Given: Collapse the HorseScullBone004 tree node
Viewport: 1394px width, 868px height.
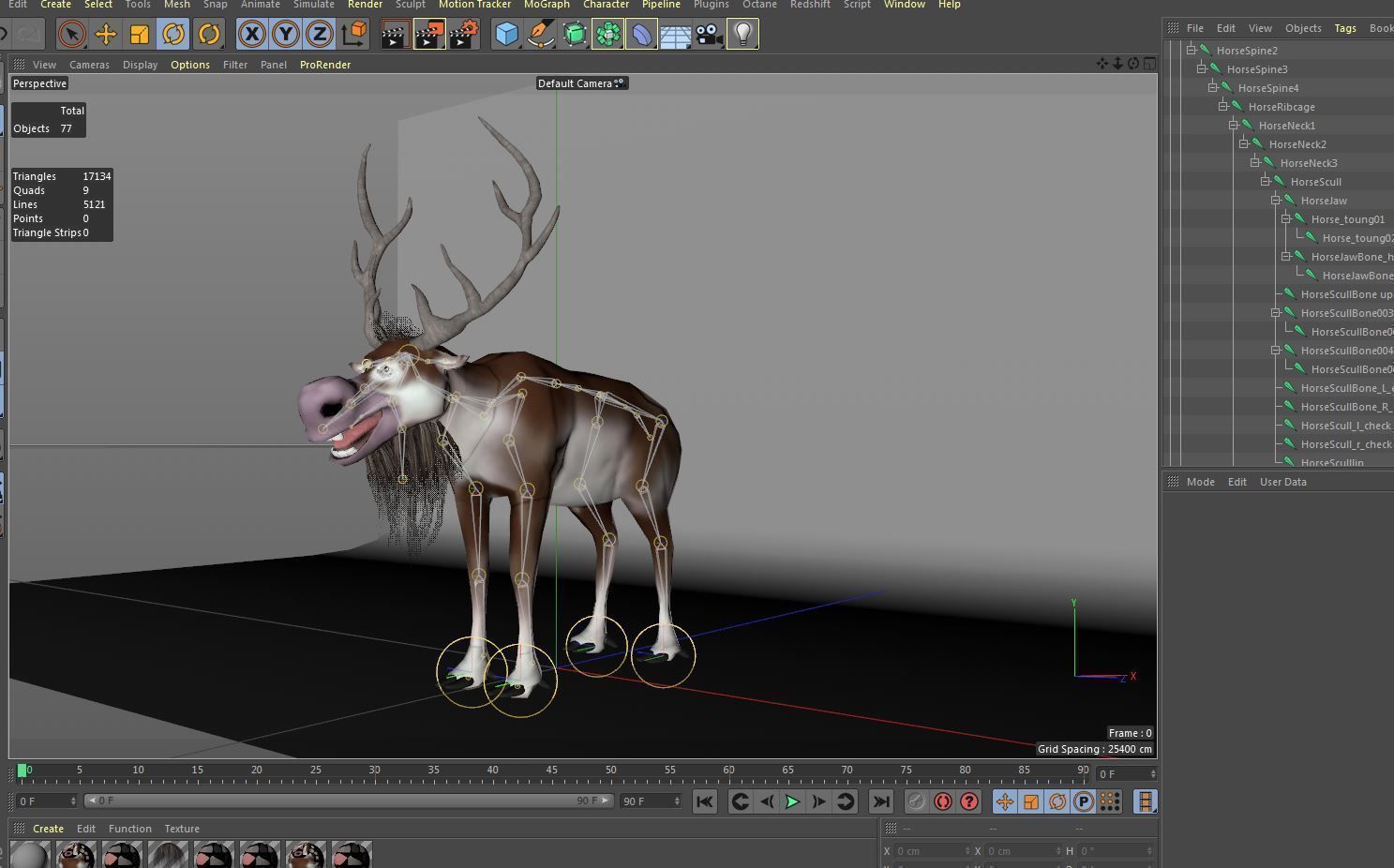Looking at the screenshot, I should tap(1276, 350).
